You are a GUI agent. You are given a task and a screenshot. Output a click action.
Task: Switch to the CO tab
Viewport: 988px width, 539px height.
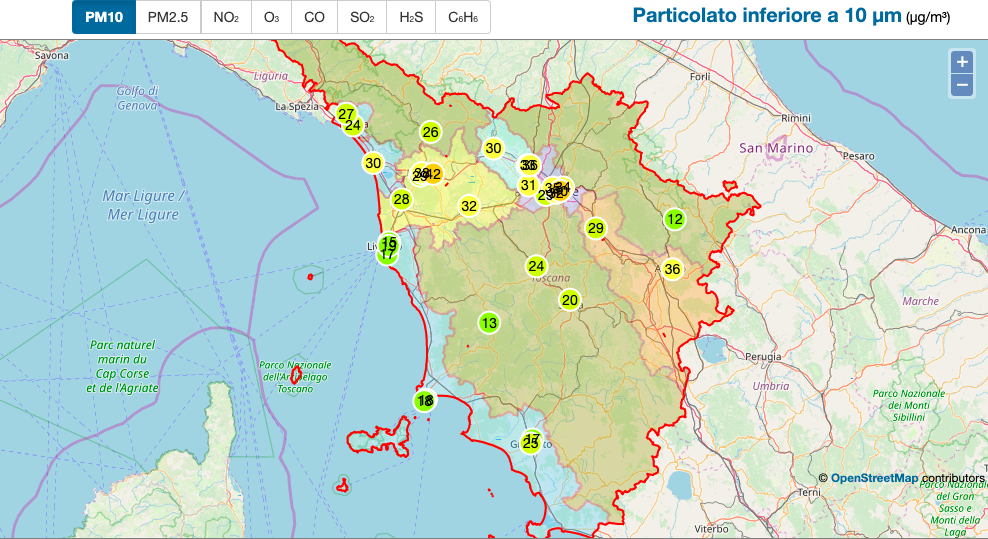pyautogui.click(x=314, y=17)
